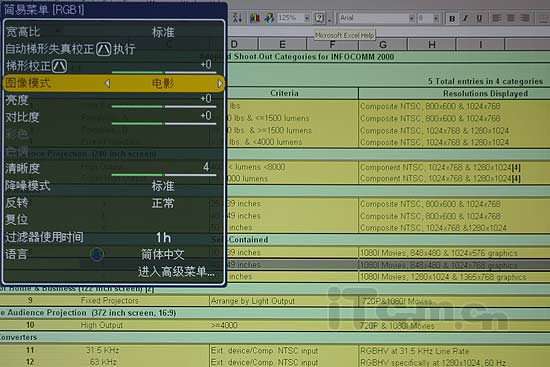Image resolution: width=550 pixels, height=367 pixels.
Task: Apply Bold formatting button
Action: tap(452, 18)
